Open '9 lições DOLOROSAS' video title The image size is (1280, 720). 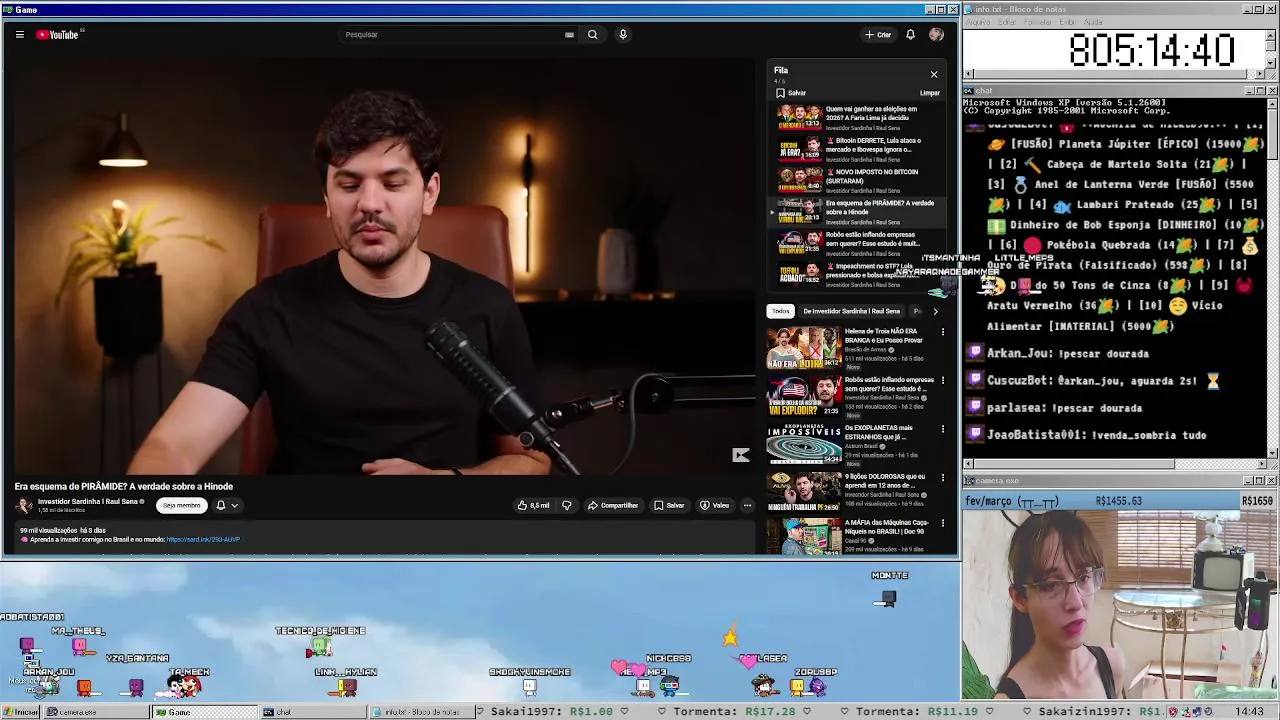pyautogui.click(x=885, y=481)
